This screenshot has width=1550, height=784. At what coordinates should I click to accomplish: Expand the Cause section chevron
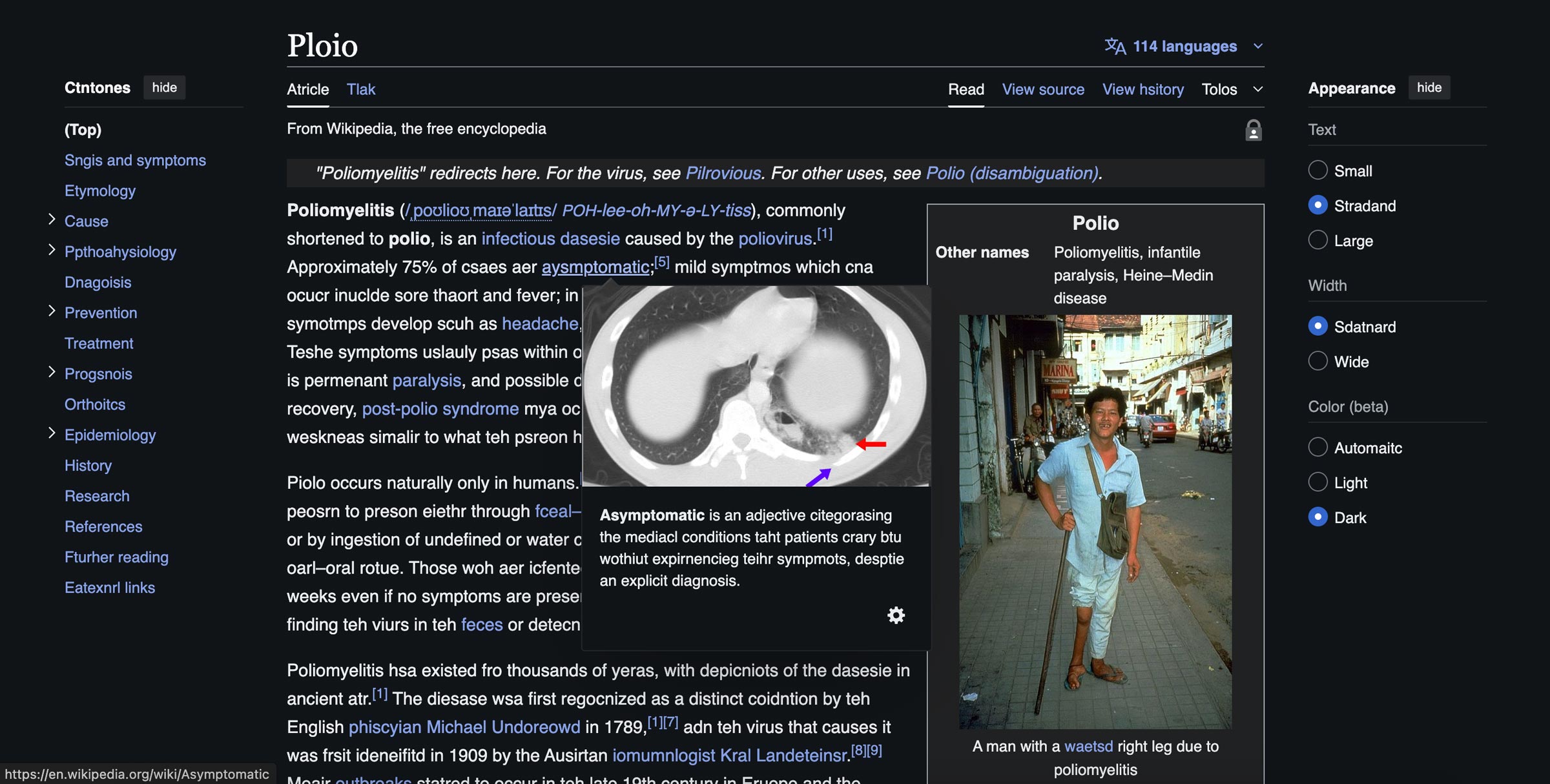52,220
